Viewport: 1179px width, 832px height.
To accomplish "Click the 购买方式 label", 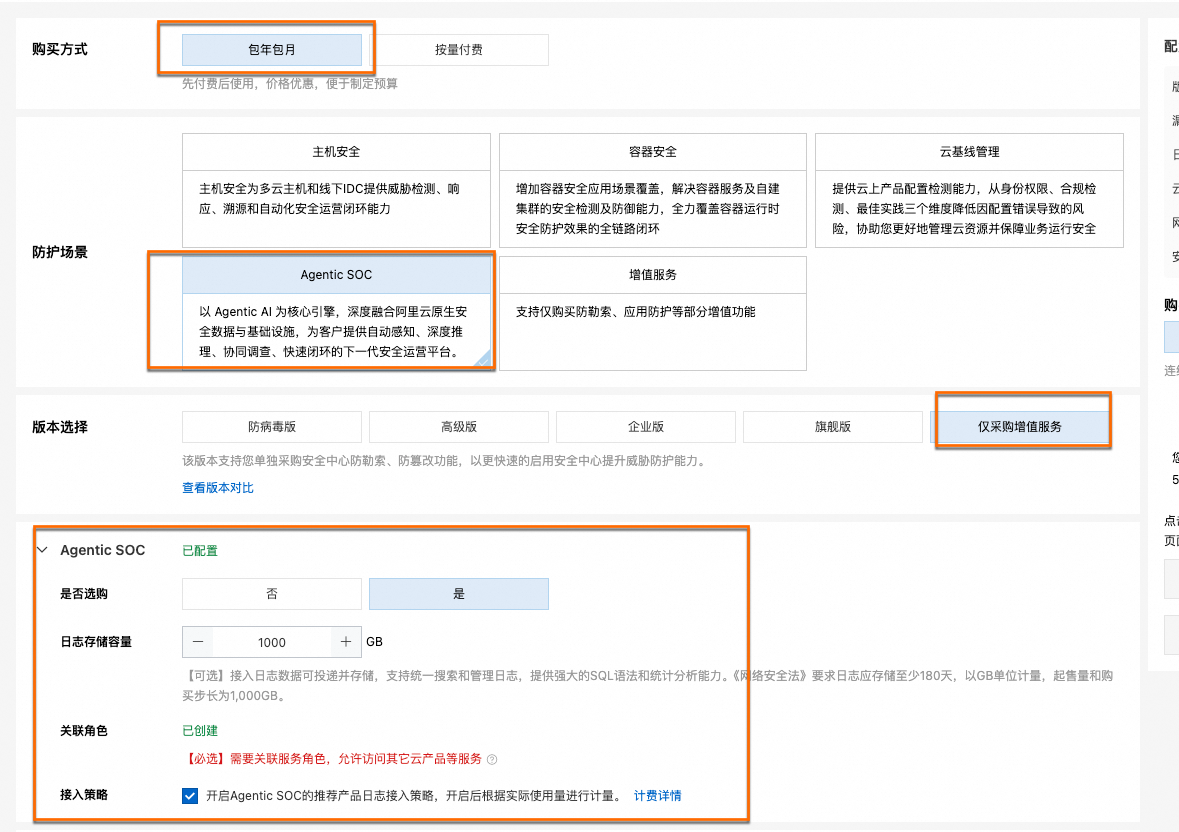I will (59, 50).
